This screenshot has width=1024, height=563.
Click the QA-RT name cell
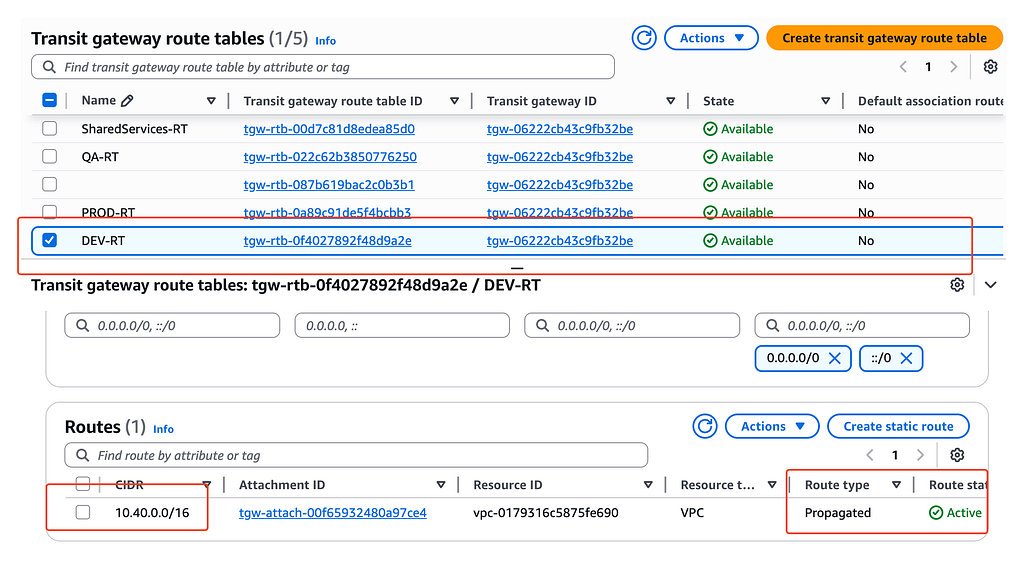100,157
